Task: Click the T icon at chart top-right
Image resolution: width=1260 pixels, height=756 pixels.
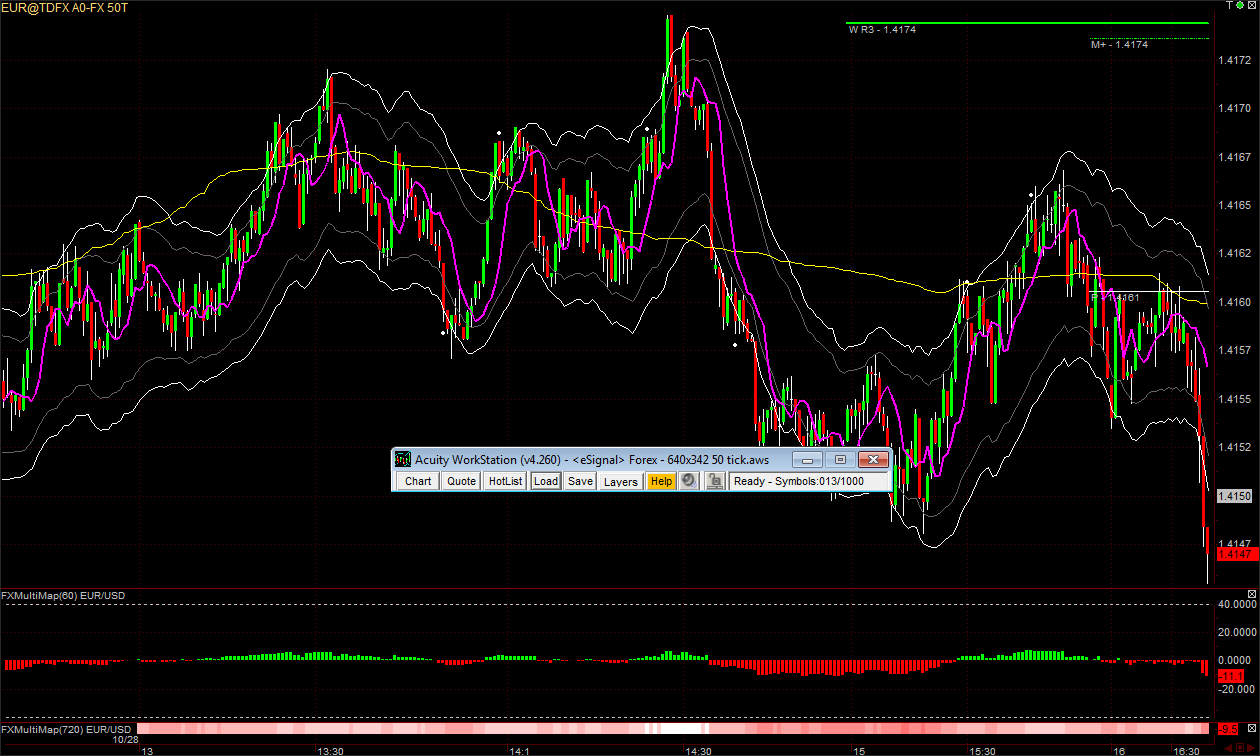Action: tap(1229, 6)
